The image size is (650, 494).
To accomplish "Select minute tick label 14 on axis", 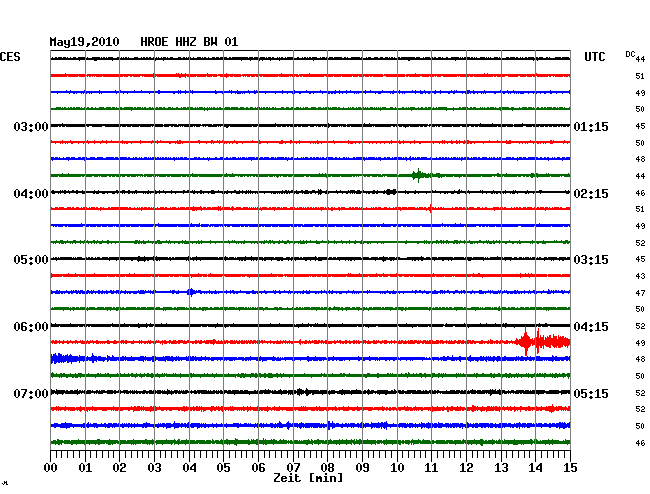I will point(535,467).
